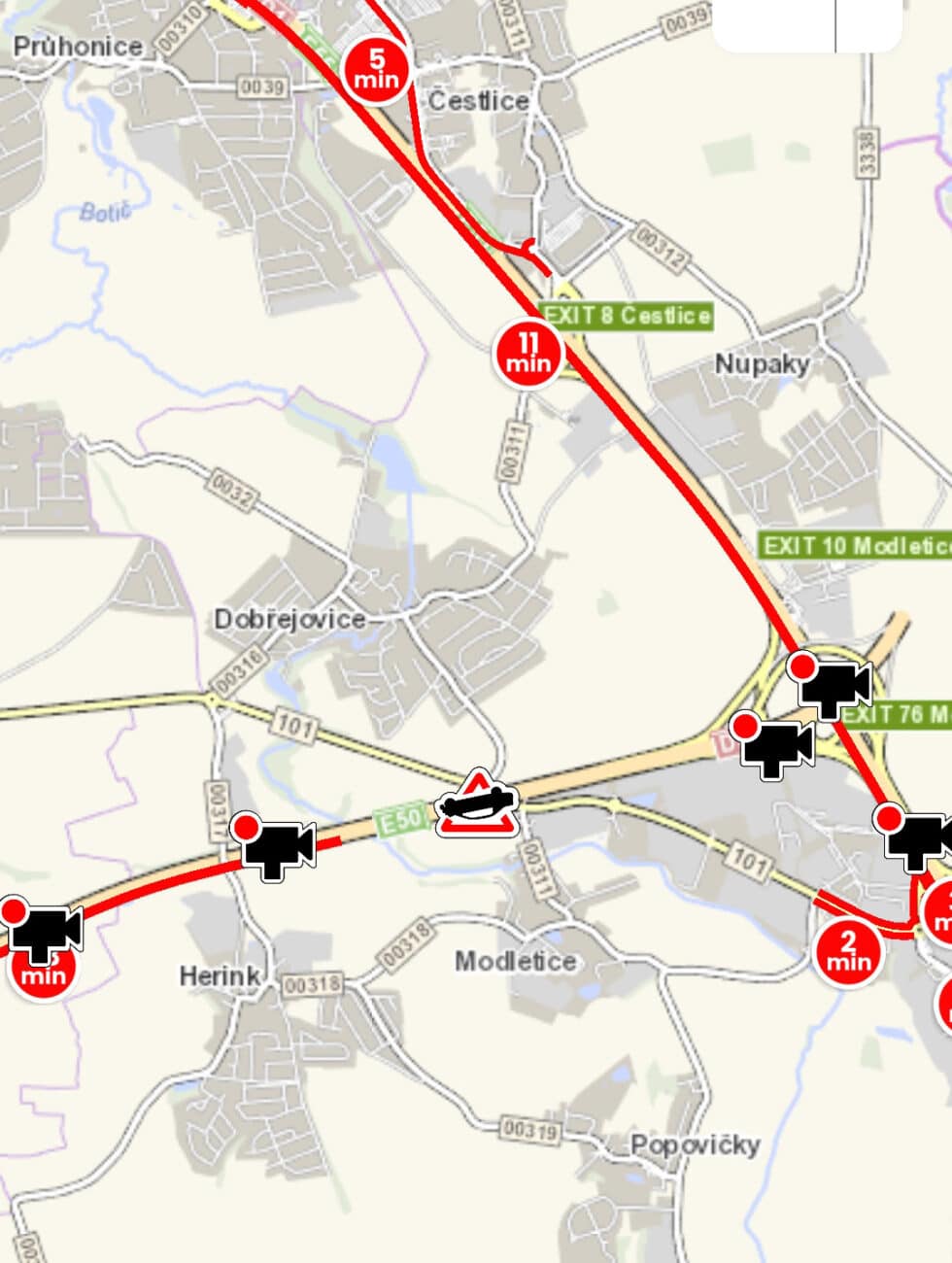Select the Dobřejovice town label
The height and width of the screenshot is (1263, 952).
[290, 619]
